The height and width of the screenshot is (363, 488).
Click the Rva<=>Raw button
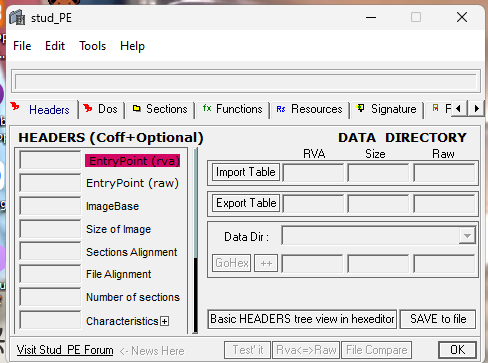click(306, 350)
